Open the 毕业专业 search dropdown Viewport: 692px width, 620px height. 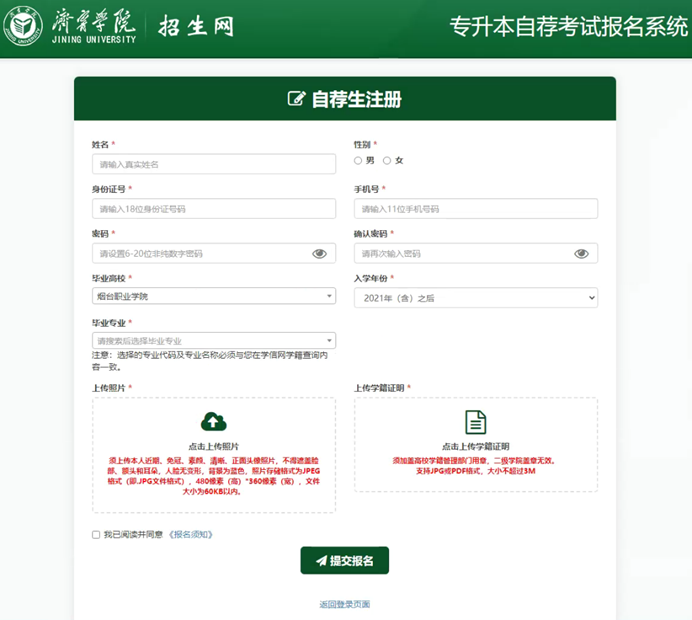pos(213,341)
